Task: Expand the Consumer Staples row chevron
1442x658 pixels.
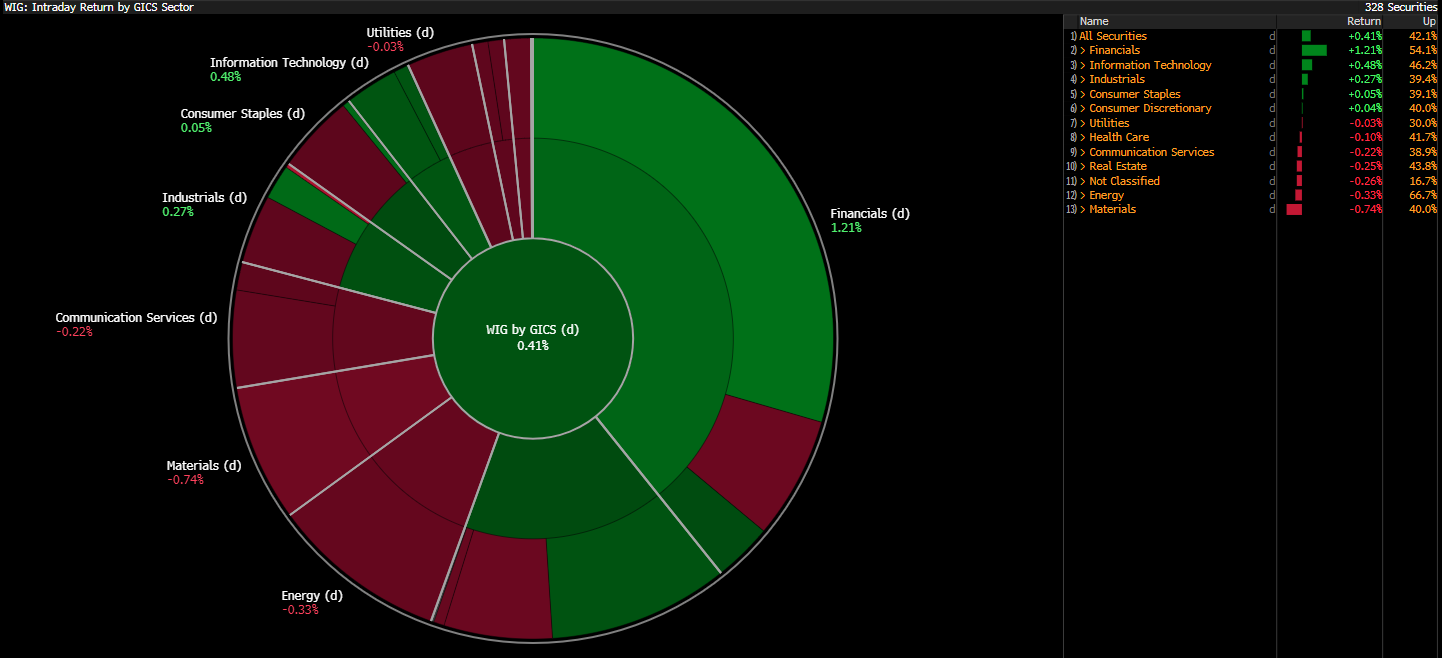Action: (x=1082, y=94)
